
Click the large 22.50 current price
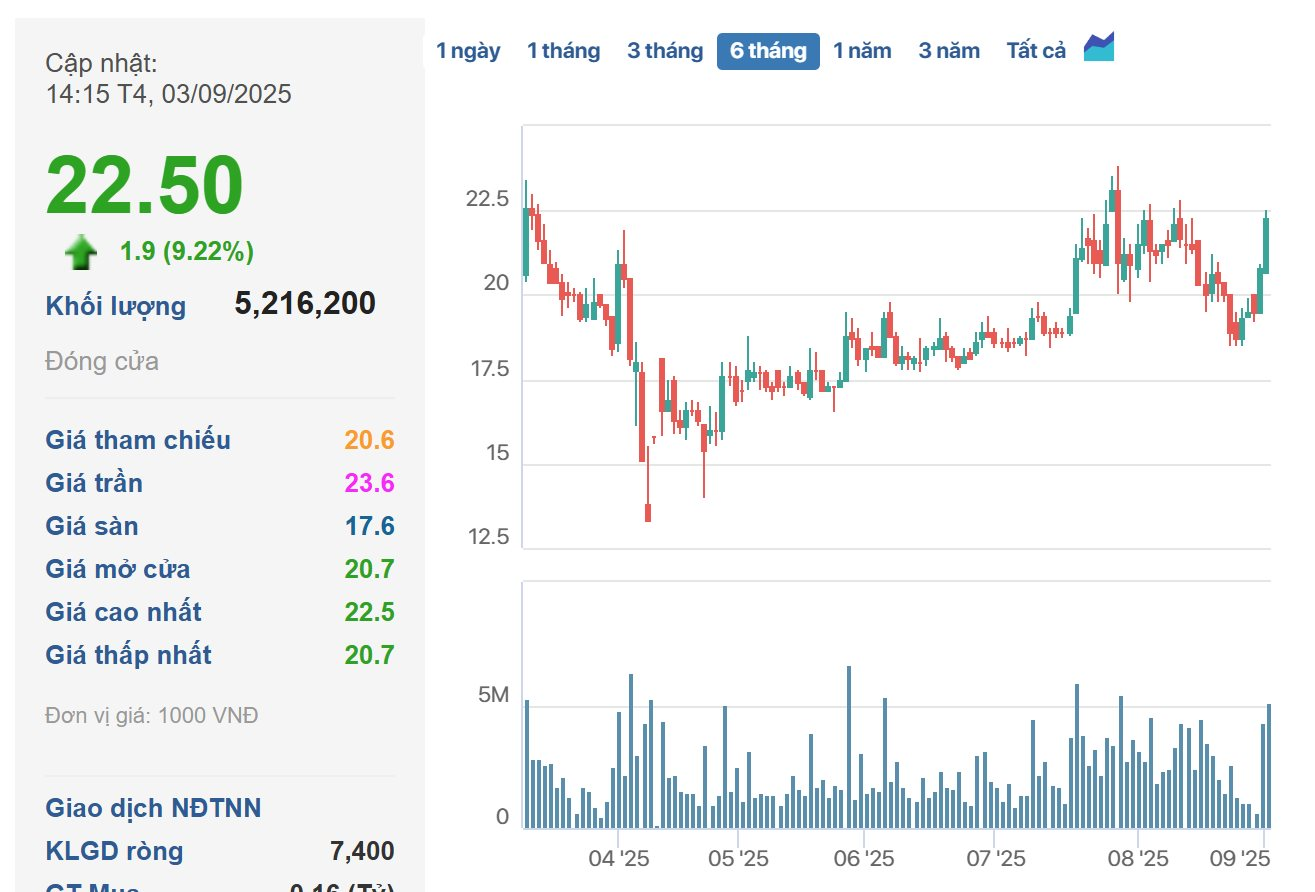click(145, 186)
